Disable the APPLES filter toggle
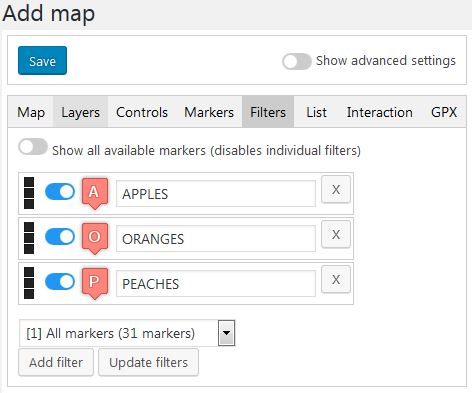 (x=60, y=192)
